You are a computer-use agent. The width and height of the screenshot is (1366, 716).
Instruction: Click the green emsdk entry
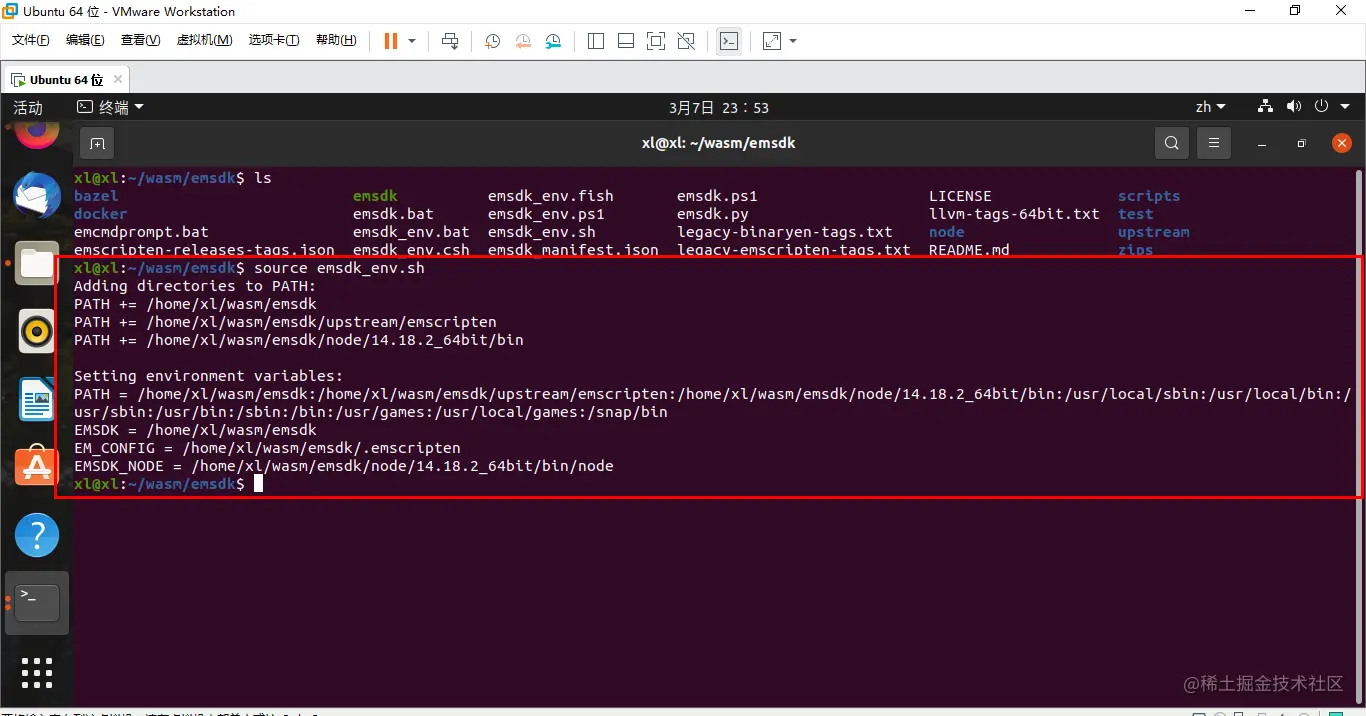click(x=375, y=196)
